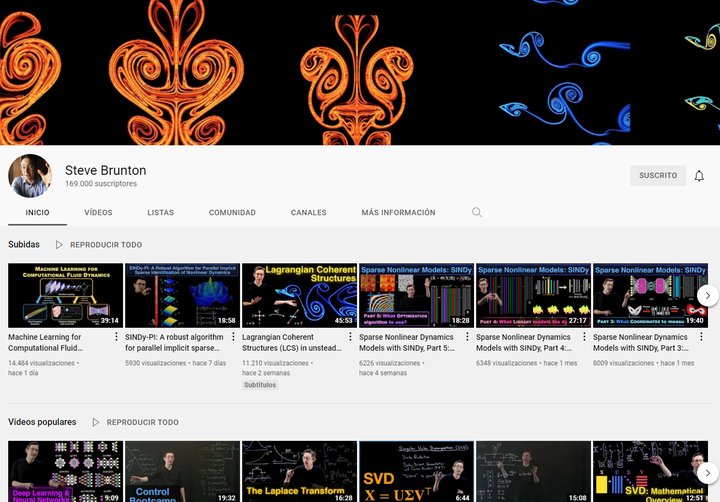Screen dimensions: 720x502
Task: Show next videos in Vídeos populares row
Action: [x=708, y=473]
